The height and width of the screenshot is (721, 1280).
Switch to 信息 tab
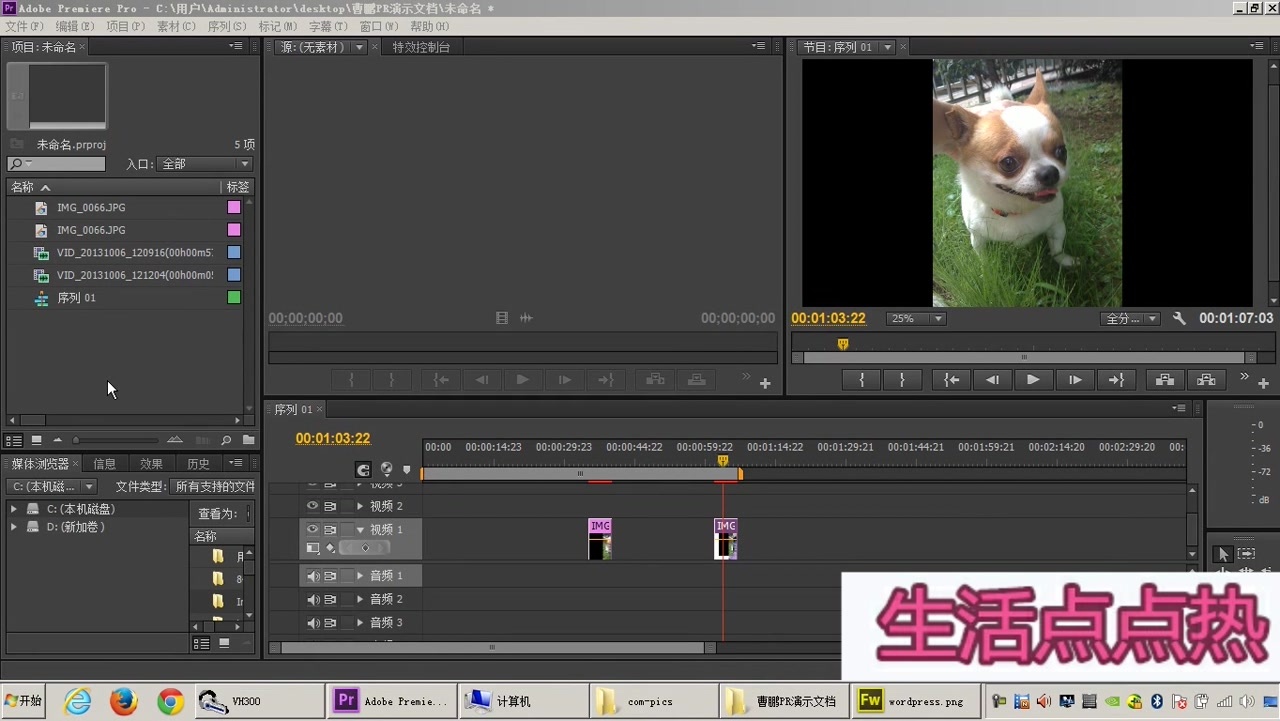point(104,464)
